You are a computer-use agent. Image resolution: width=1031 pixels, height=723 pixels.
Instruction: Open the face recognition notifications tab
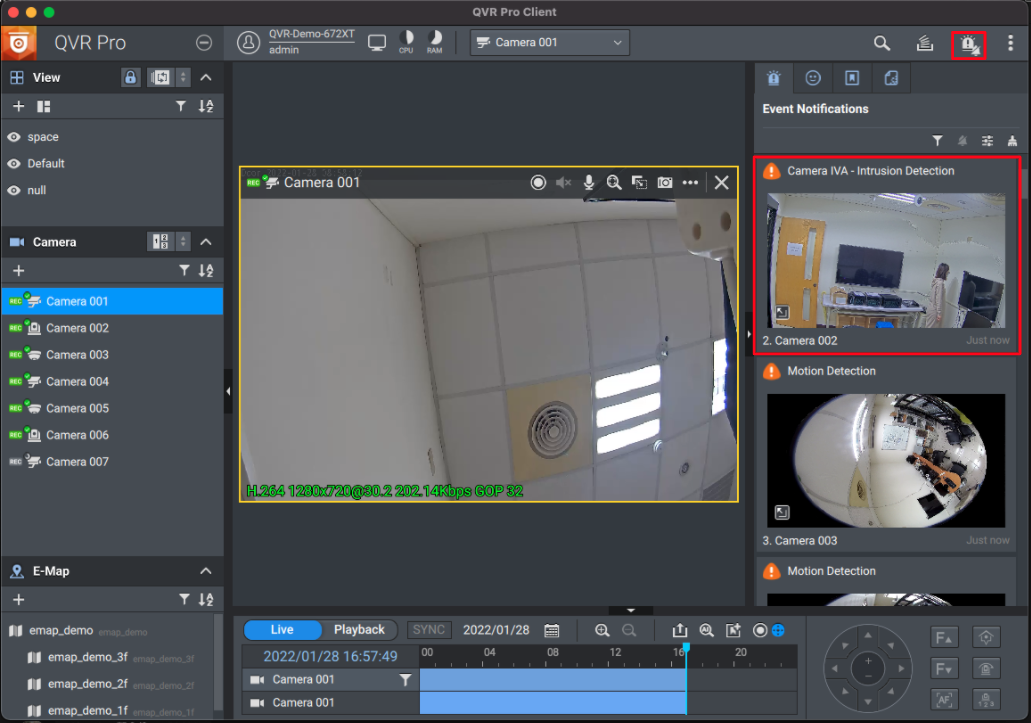pyautogui.click(x=813, y=77)
